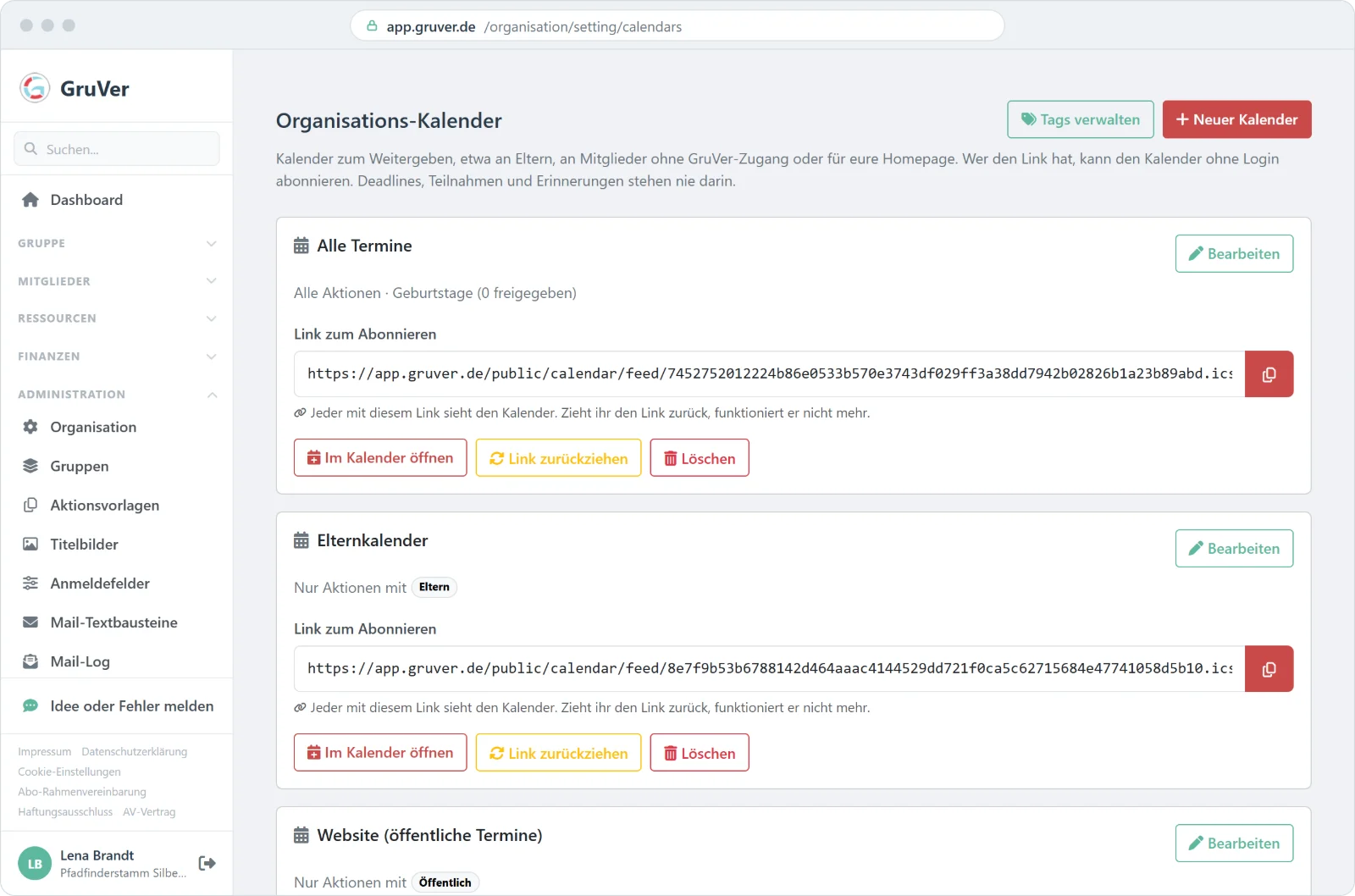Open the Datenschutzerklärung link
The image size is (1355, 896).
pos(135,751)
